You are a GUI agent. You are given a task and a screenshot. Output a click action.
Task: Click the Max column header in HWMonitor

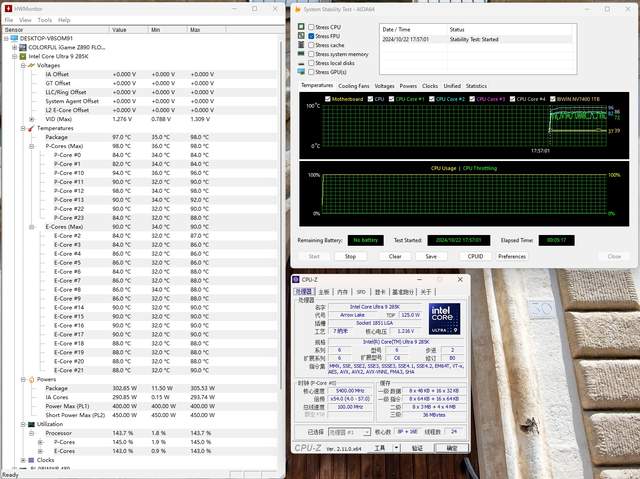click(x=207, y=30)
